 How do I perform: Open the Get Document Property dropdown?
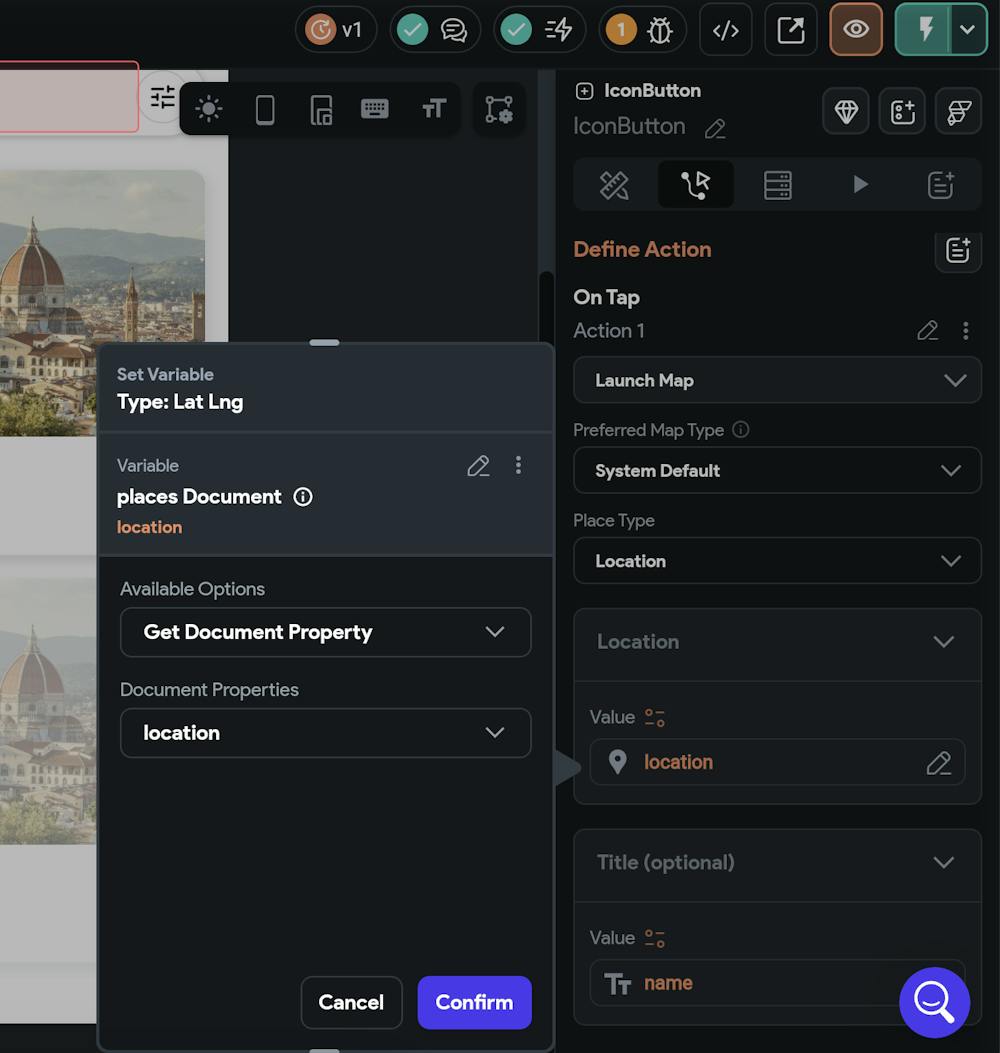(325, 632)
